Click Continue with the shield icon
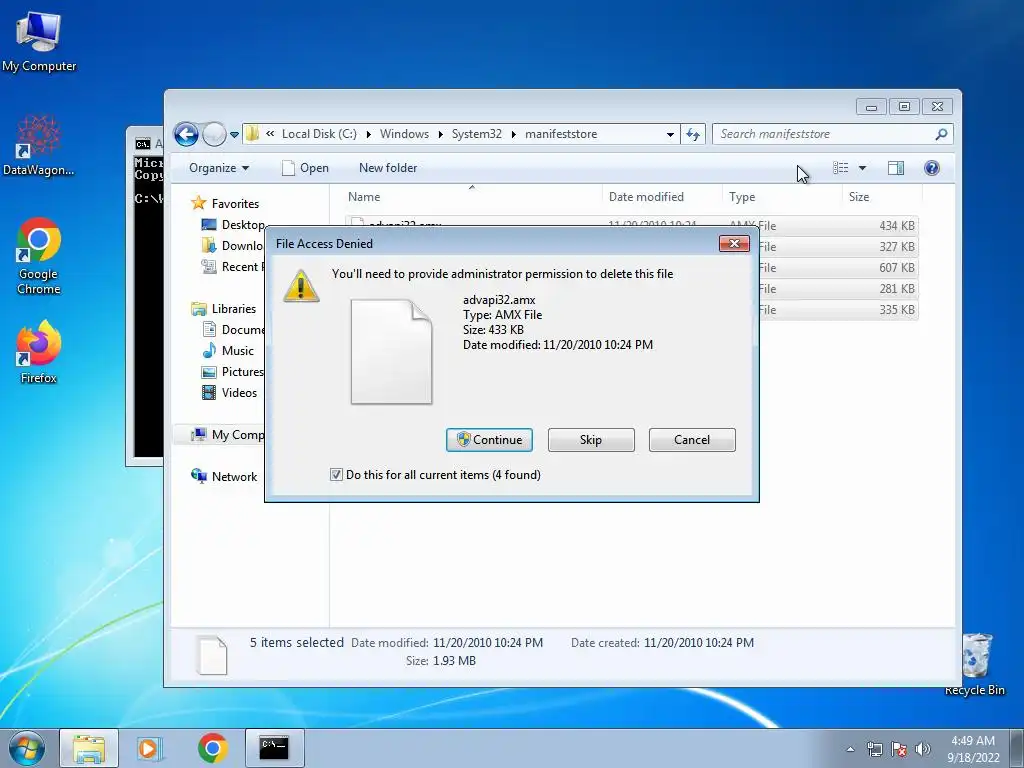 [489, 440]
